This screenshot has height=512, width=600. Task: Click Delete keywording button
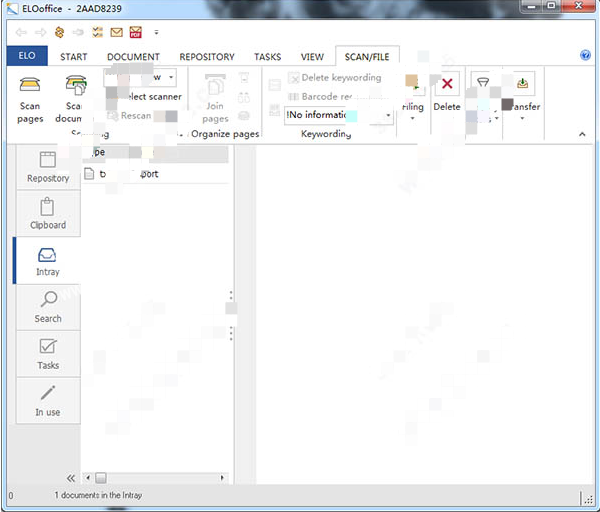click(x=335, y=78)
